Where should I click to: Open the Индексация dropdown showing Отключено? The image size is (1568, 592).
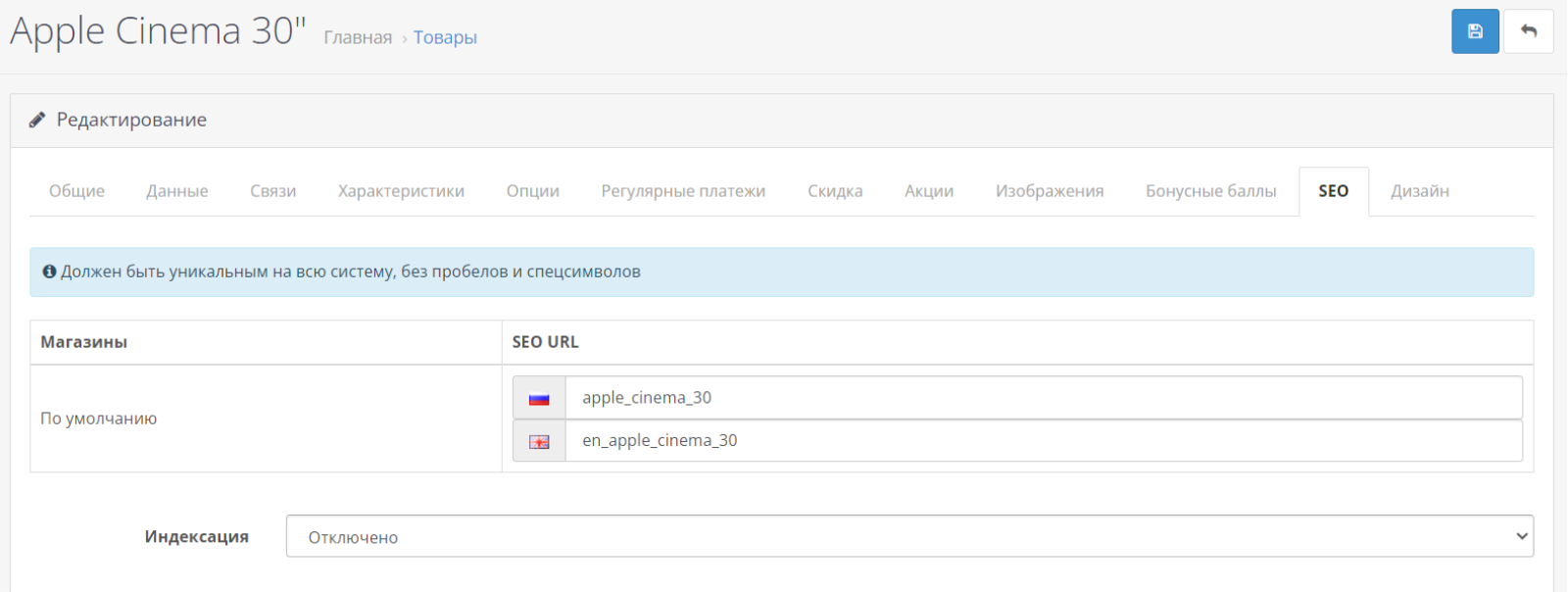[909, 536]
